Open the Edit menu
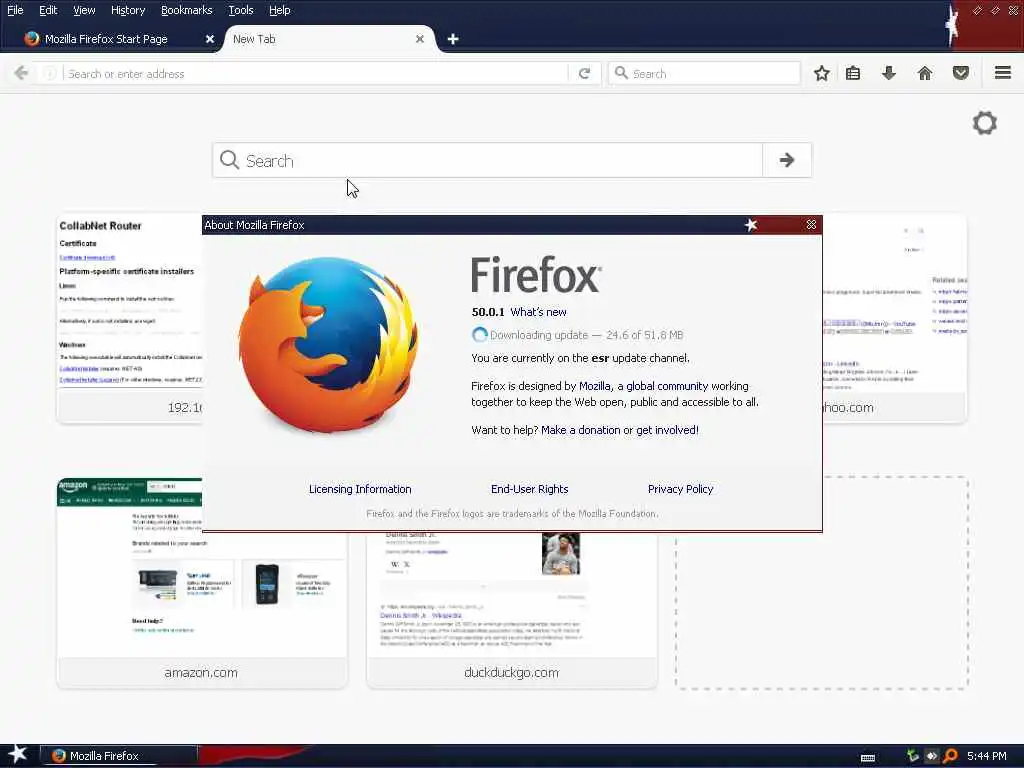 pos(48,10)
